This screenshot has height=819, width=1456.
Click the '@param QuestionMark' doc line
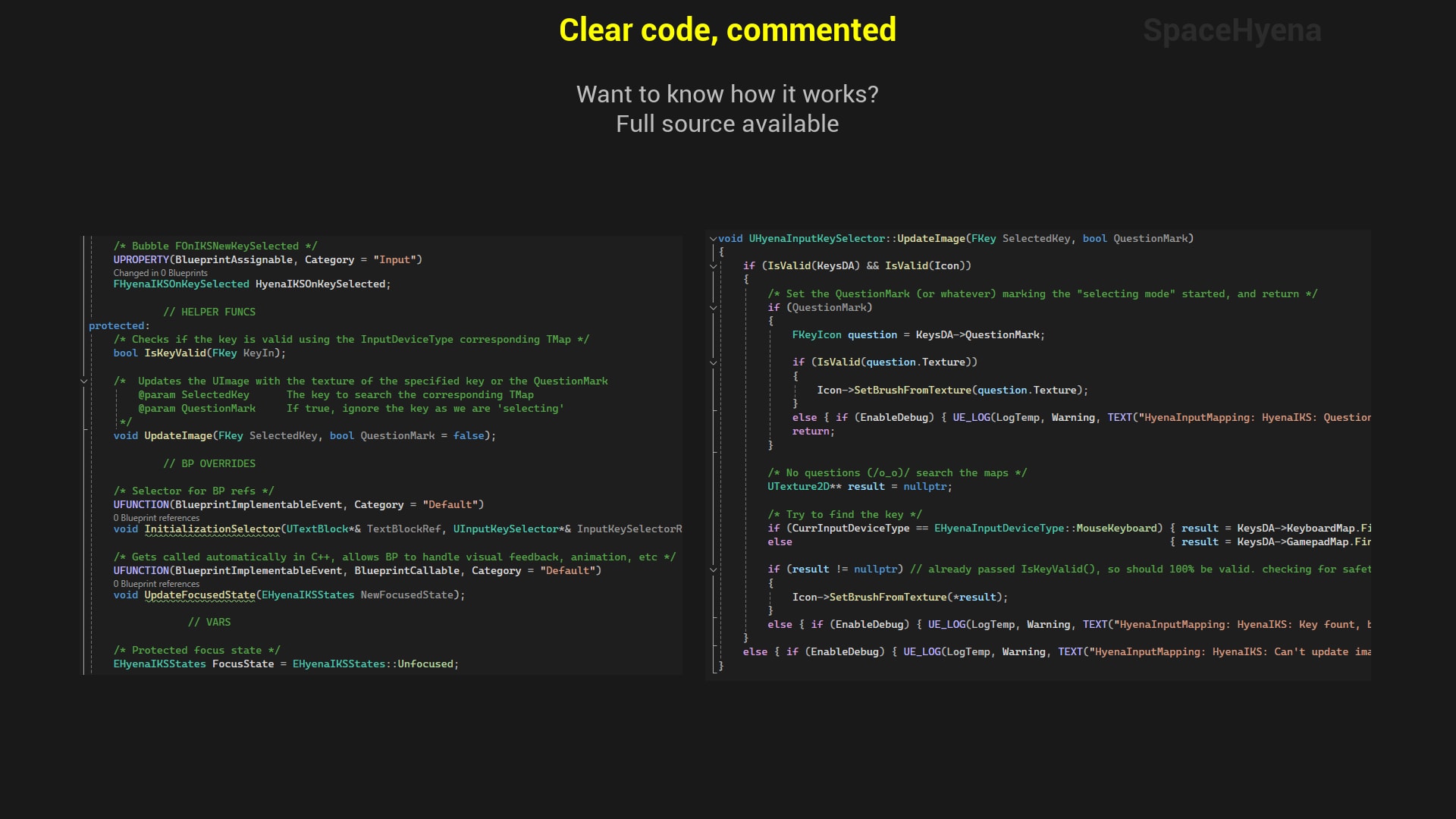pyautogui.click(x=350, y=409)
